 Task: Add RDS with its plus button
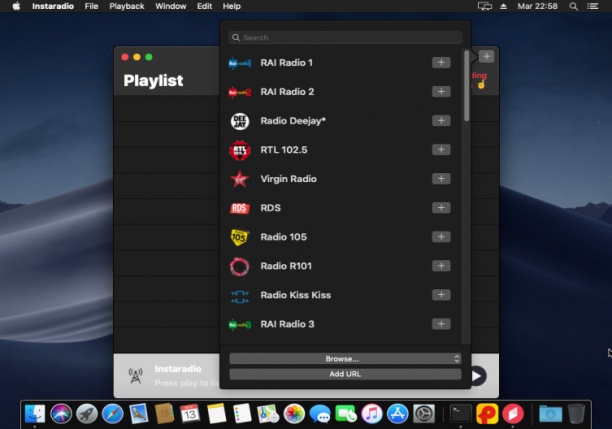pyautogui.click(x=441, y=208)
